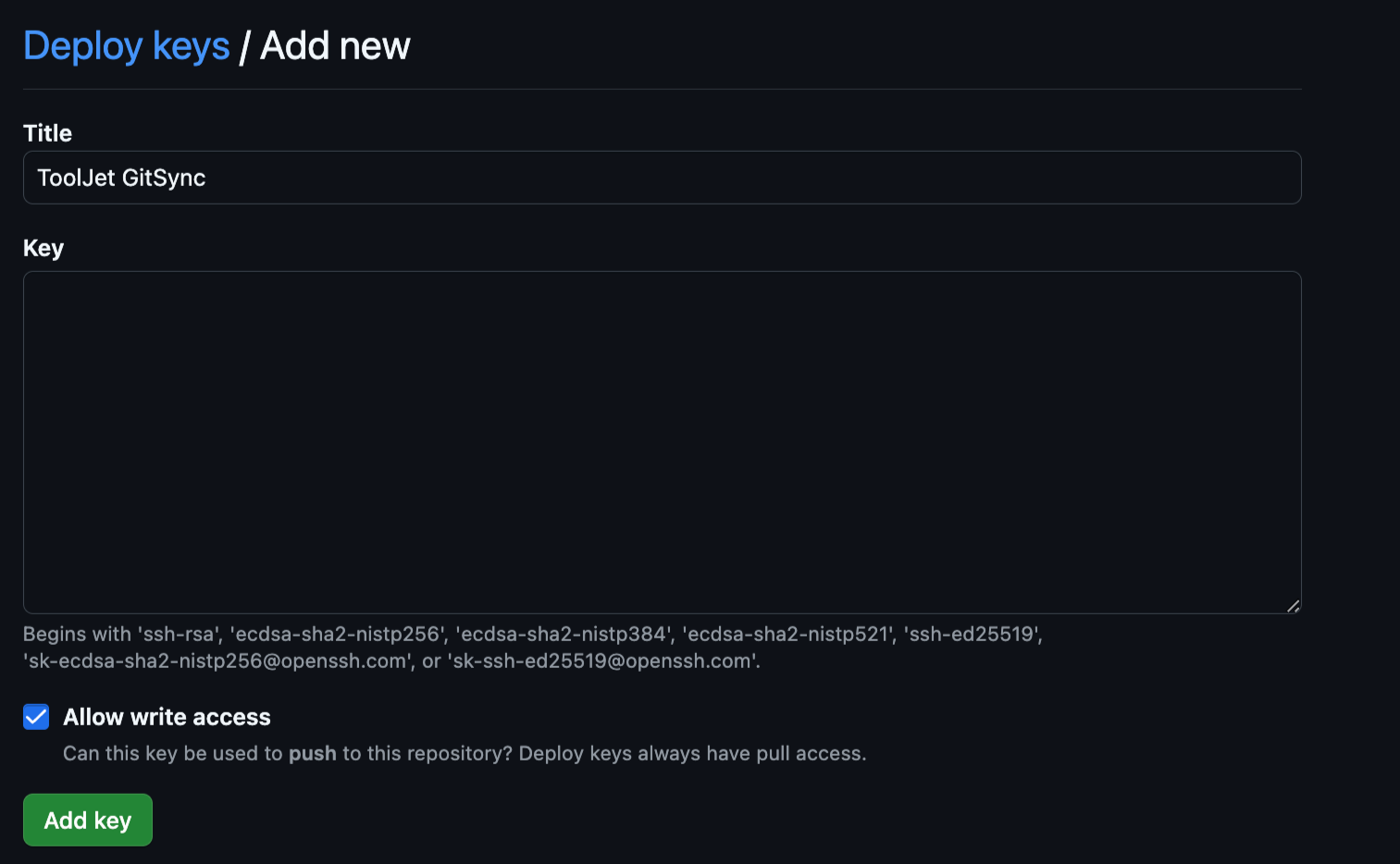
Task: Click 'ecdsa-sha2-nistp521' in the key hint
Action: pos(789,635)
